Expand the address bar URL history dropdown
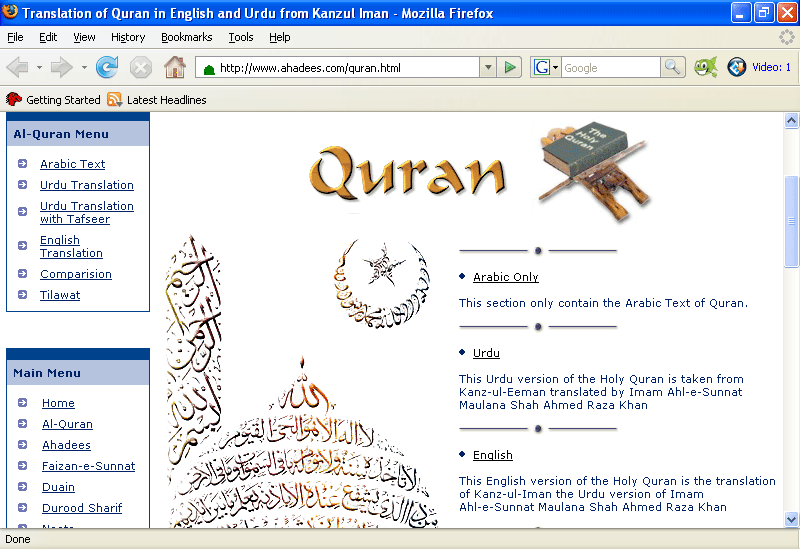The image size is (800, 549). [x=488, y=67]
